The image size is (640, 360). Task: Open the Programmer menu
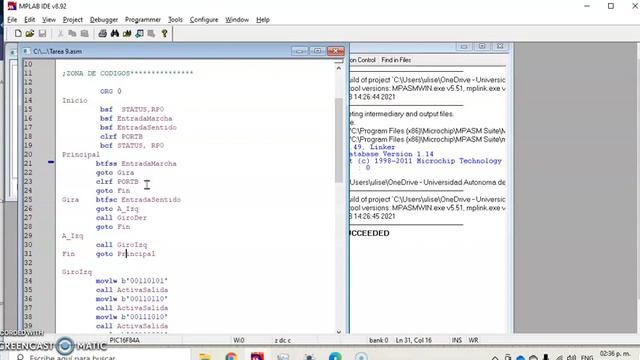point(143,20)
